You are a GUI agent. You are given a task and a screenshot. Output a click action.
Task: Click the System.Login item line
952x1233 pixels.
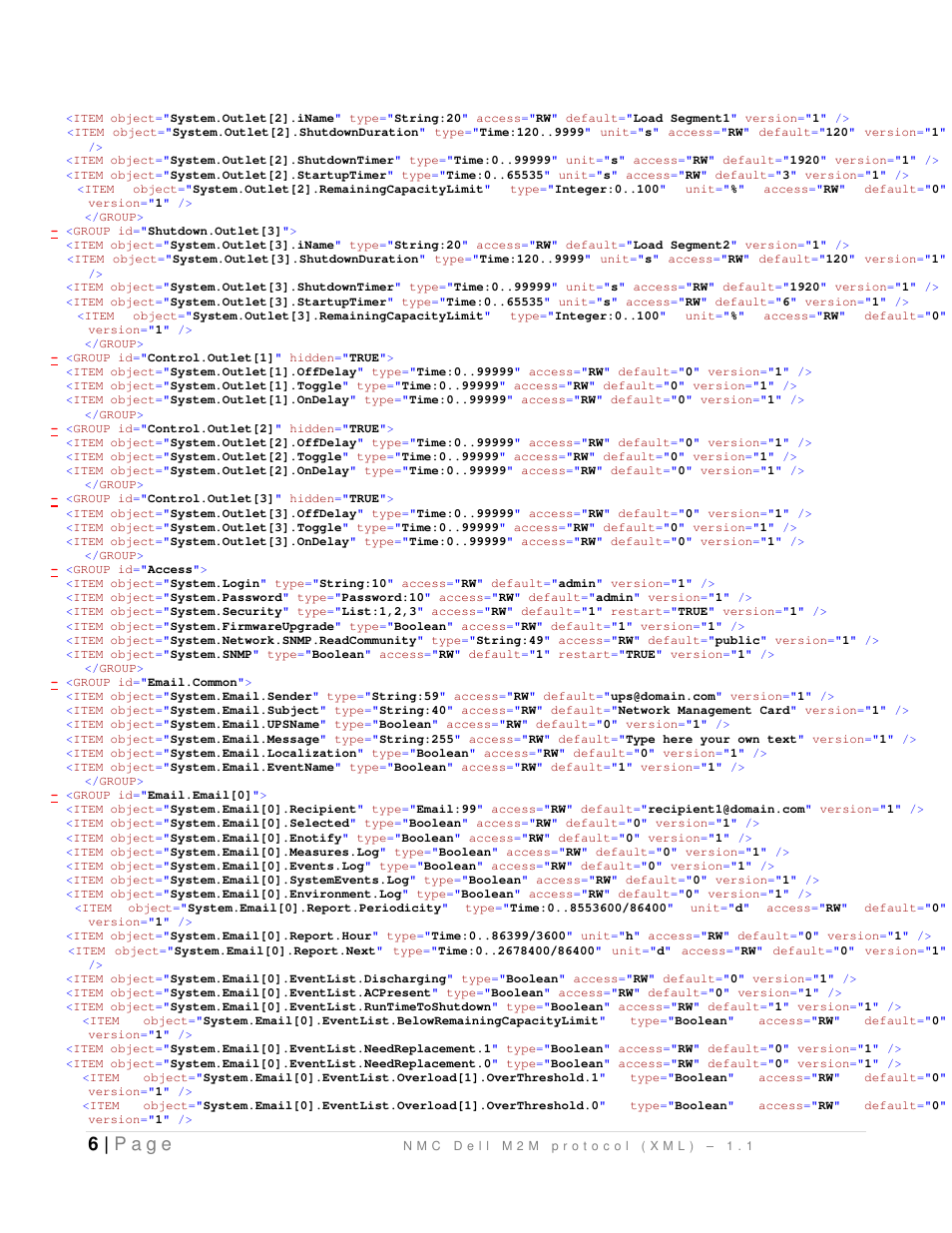[389, 584]
